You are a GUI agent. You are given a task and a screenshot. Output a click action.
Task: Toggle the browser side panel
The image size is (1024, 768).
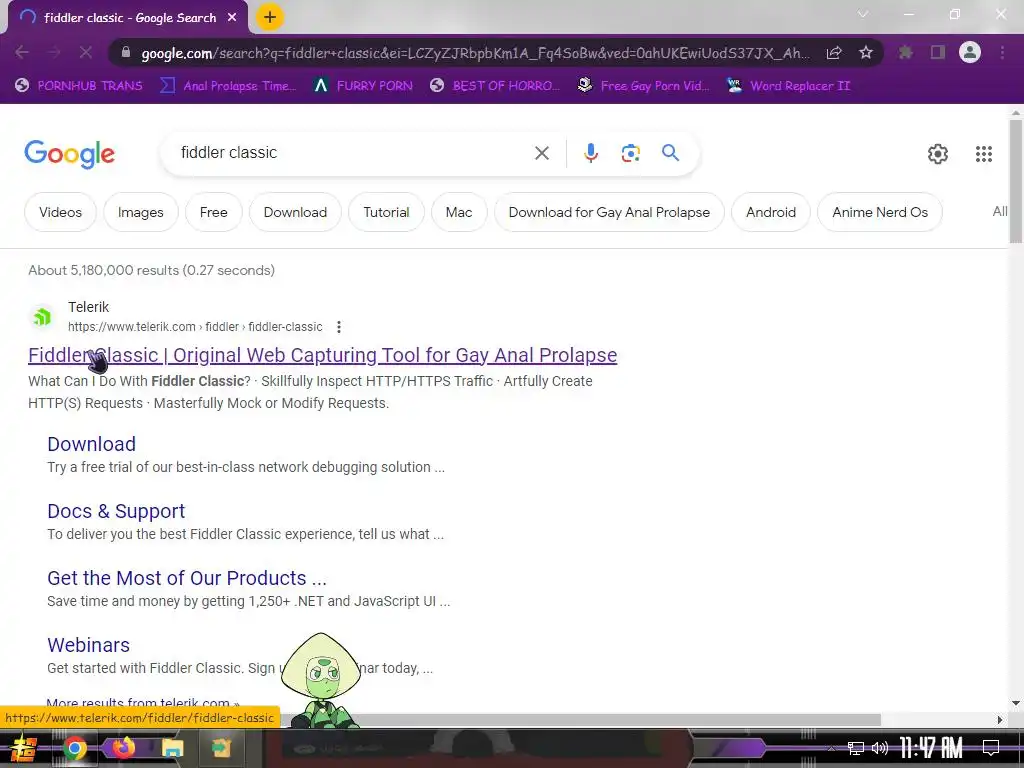point(938,52)
